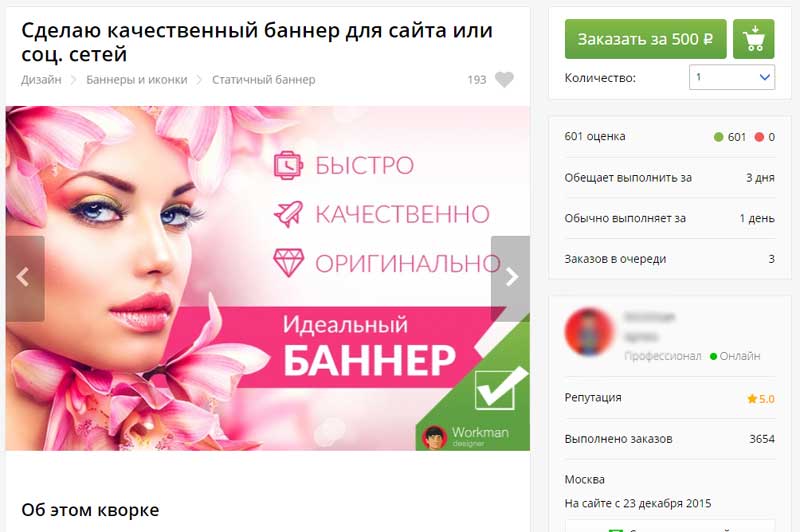Add kwork to cart with cart icon

(x=753, y=39)
